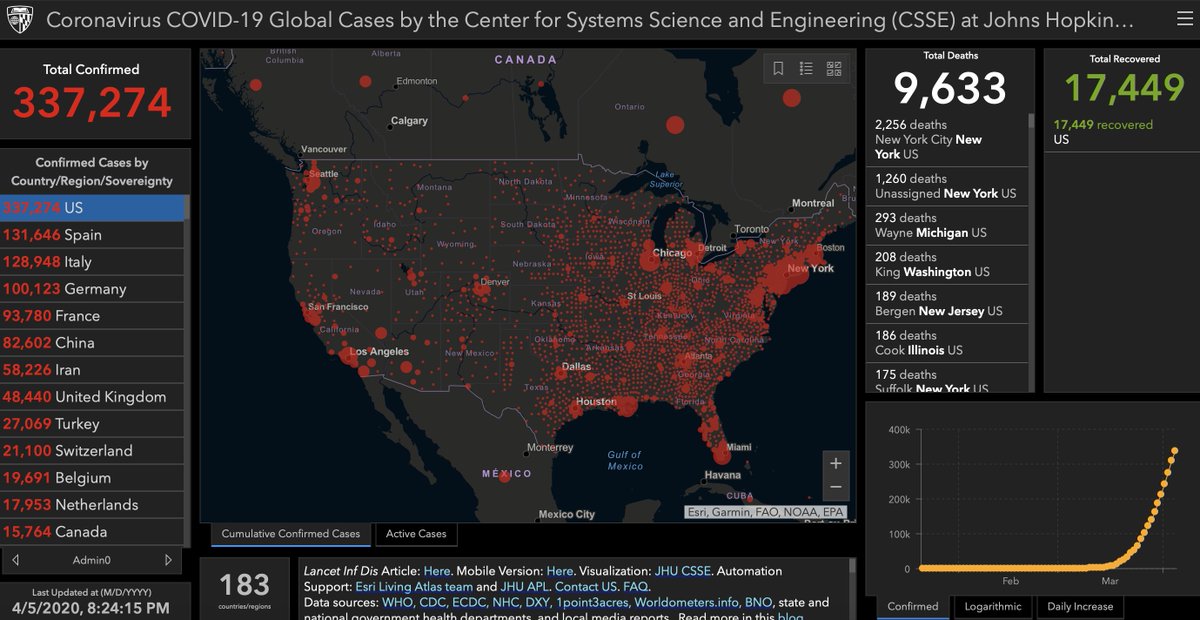Zoom in on the map with plus
Image resolution: width=1200 pixels, height=620 pixels.
pos(836,463)
